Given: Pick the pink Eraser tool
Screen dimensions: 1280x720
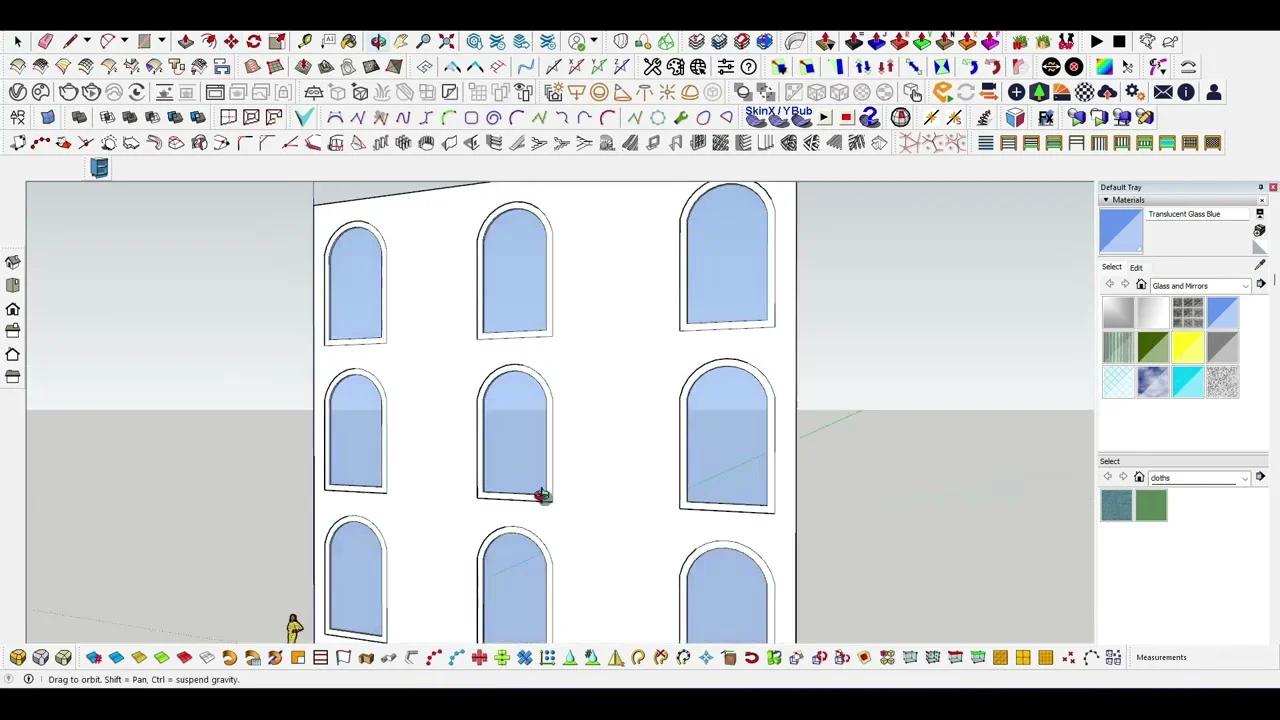Looking at the screenshot, I should tap(46, 41).
